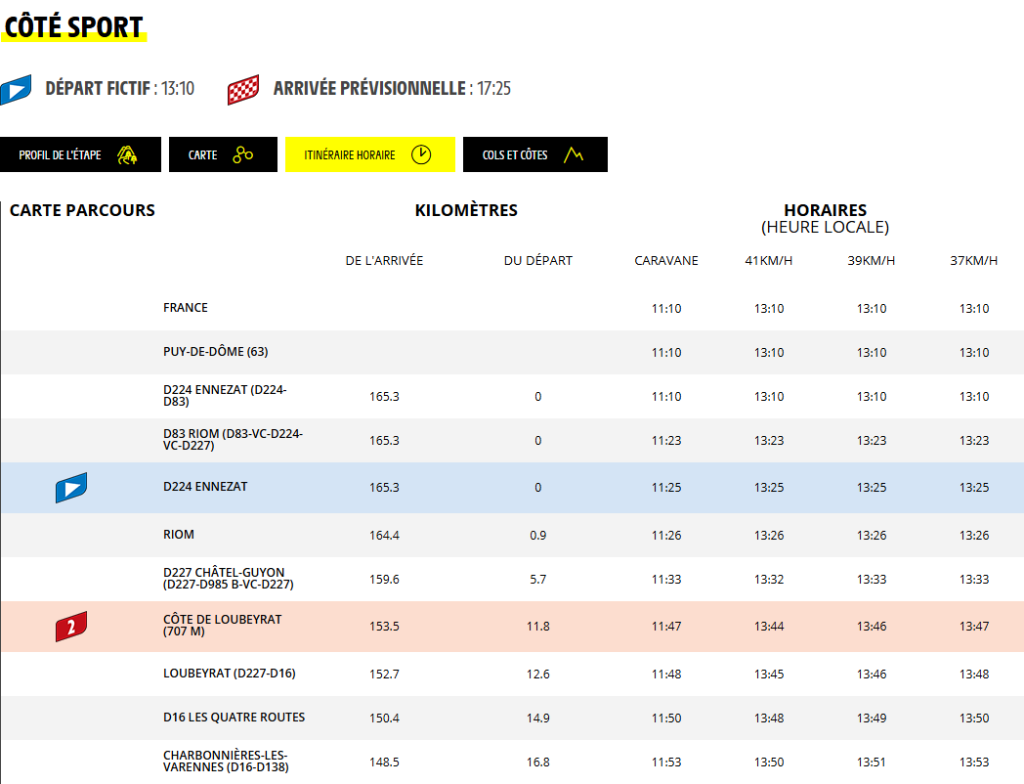Click the red category 2 climb badge
The height and width of the screenshot is (784, 1024).
coord(71,627)
